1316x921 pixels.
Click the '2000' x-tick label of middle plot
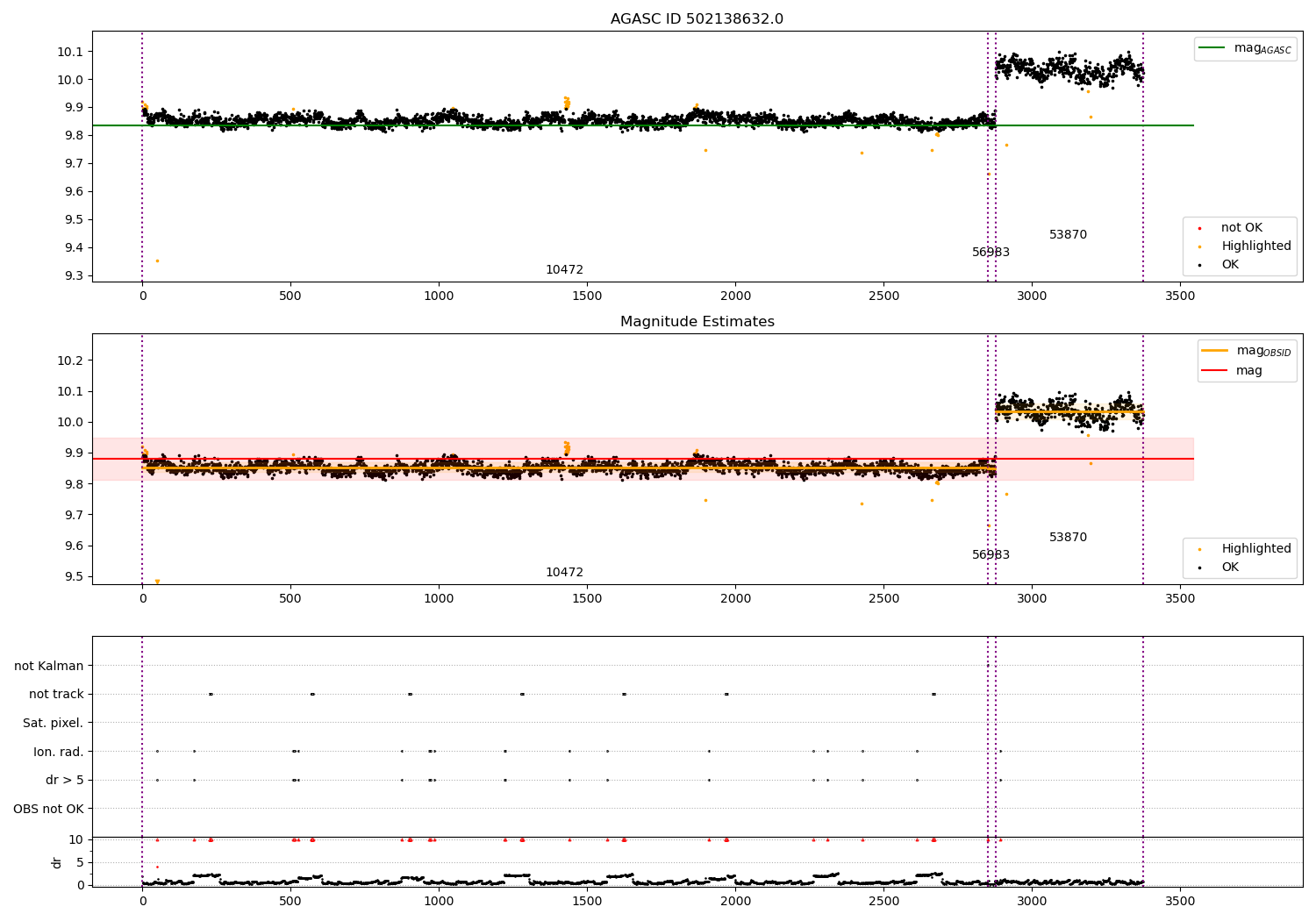(735, 598)
